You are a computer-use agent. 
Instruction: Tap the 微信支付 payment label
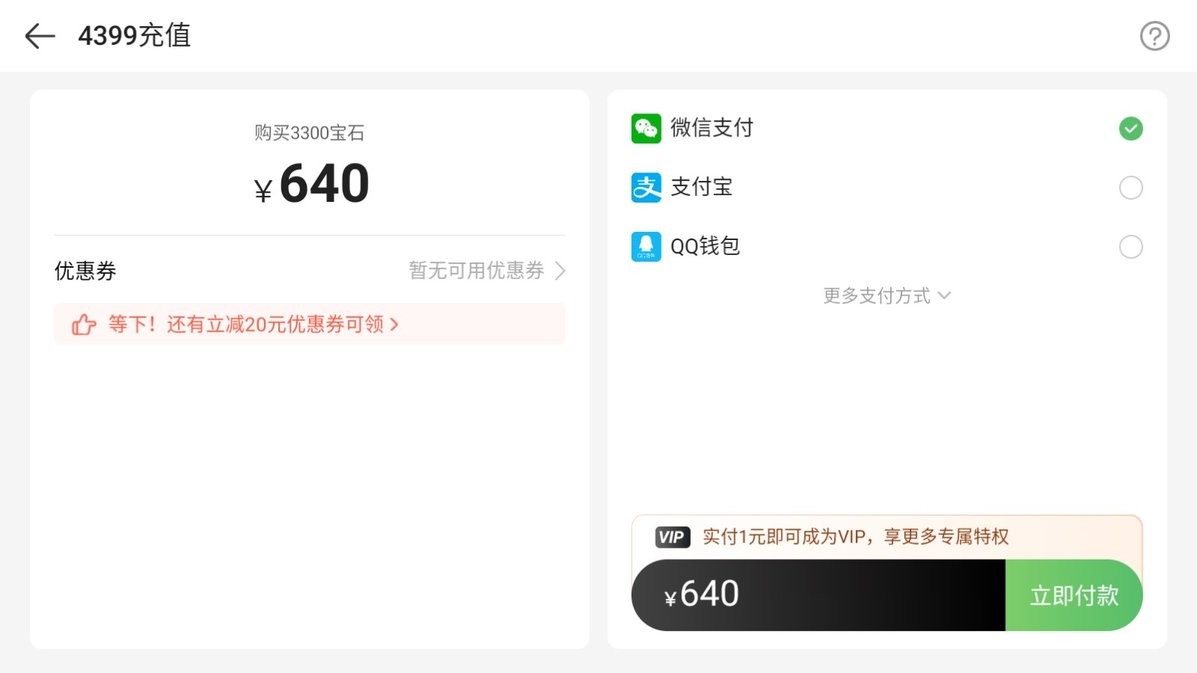(x=711, y=127)
